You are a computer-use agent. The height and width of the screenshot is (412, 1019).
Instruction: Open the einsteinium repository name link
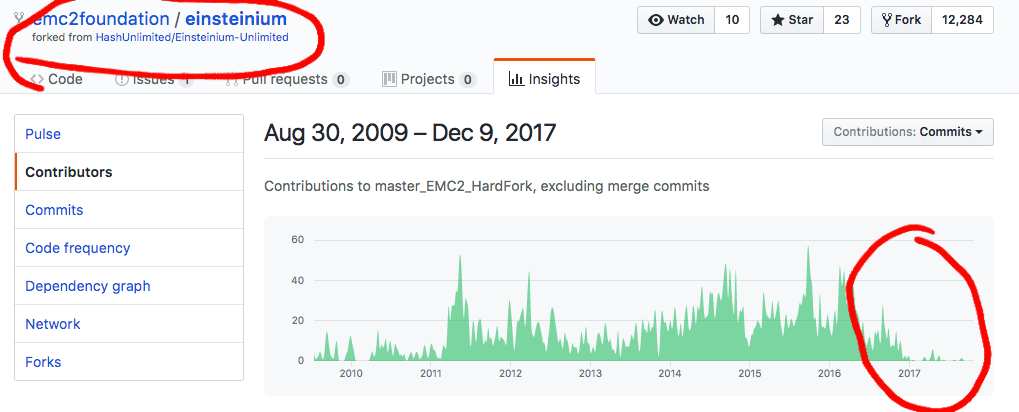(236, 18)
